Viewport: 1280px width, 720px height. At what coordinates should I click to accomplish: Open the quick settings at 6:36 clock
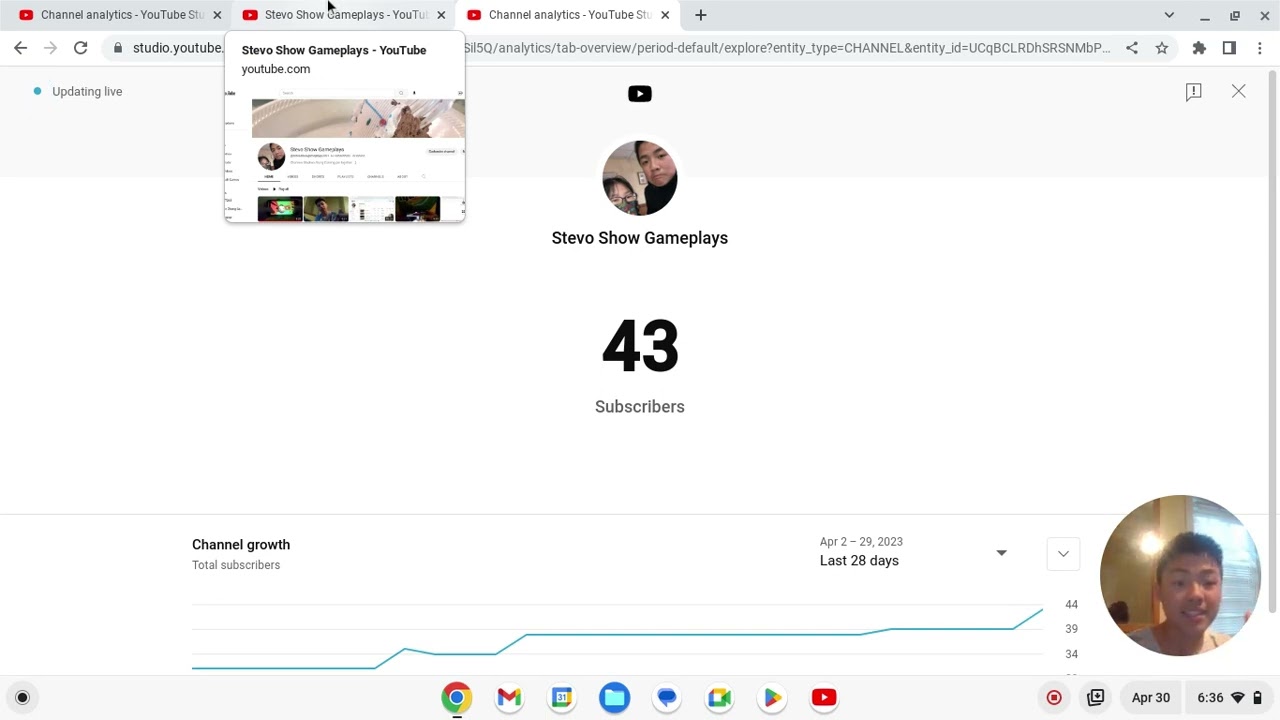pos(1231,698)
